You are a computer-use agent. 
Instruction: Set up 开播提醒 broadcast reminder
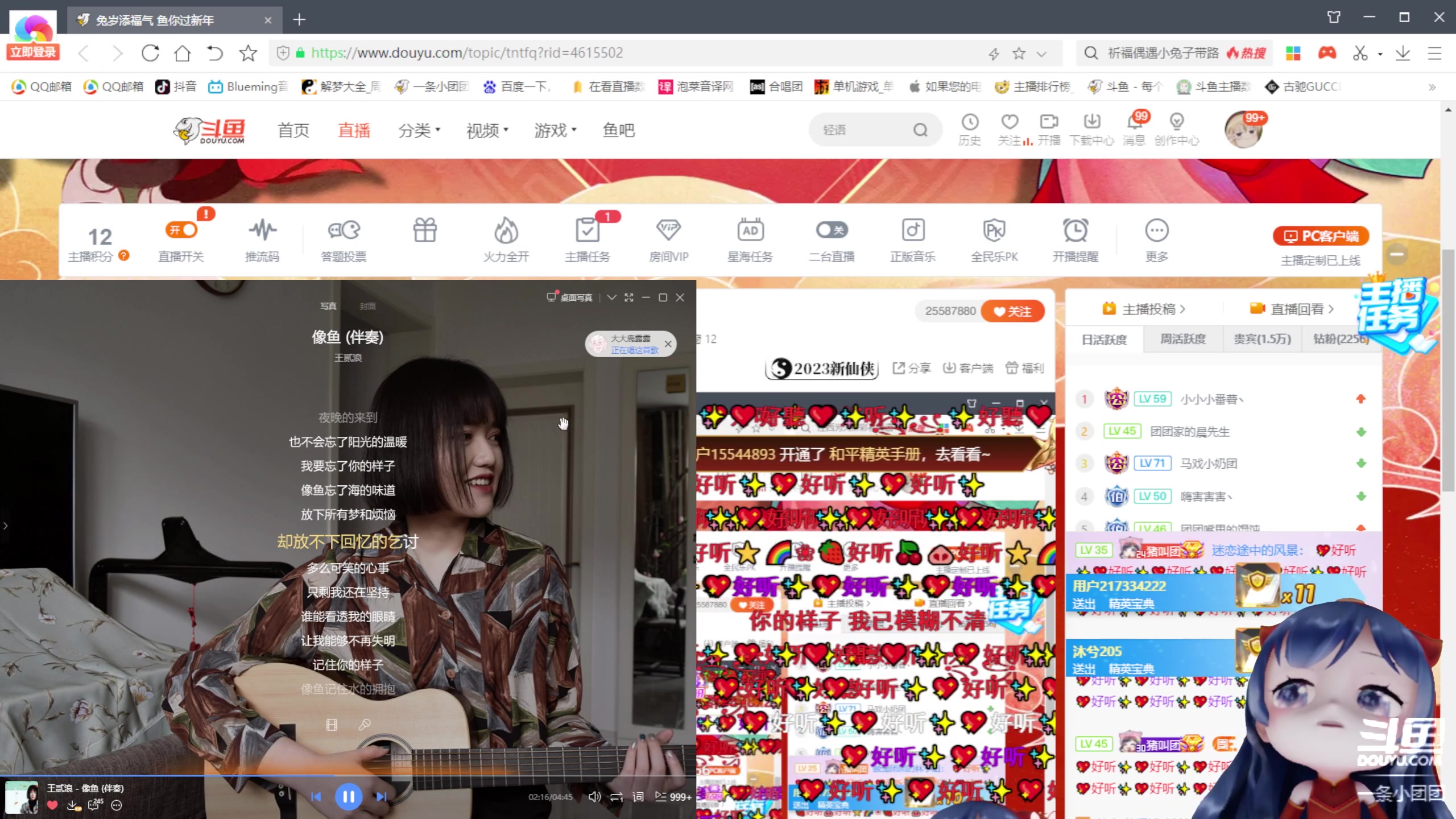[x=1076, y=239]
